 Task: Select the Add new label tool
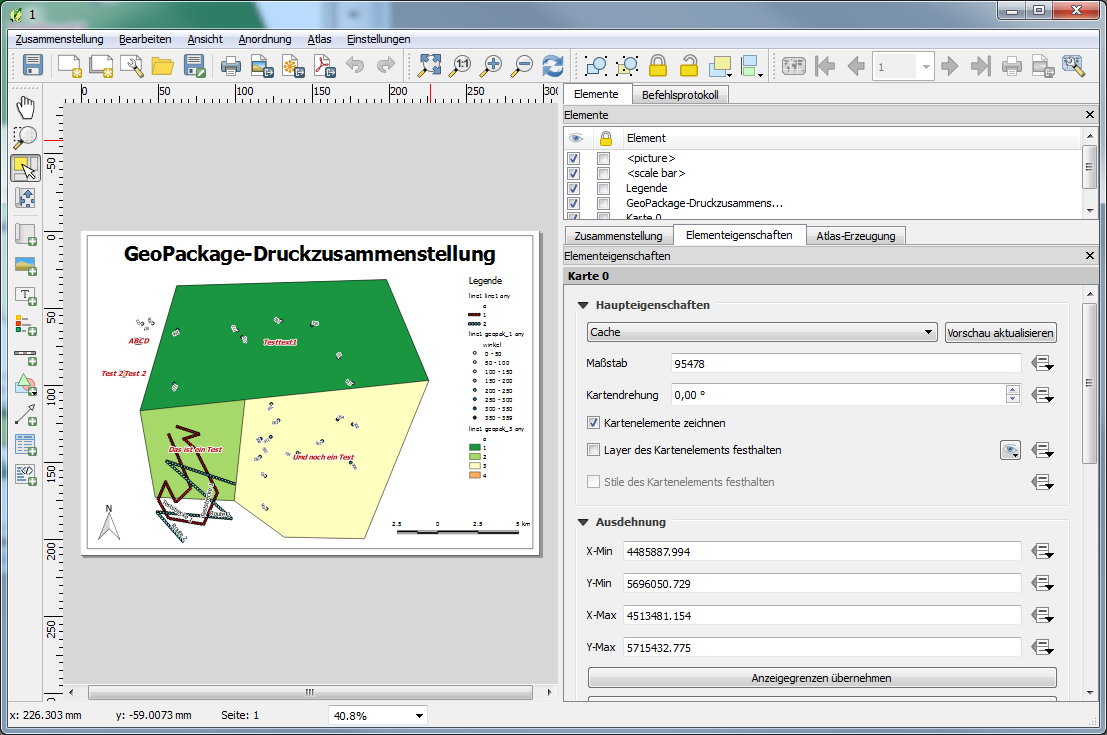[25, 295]
